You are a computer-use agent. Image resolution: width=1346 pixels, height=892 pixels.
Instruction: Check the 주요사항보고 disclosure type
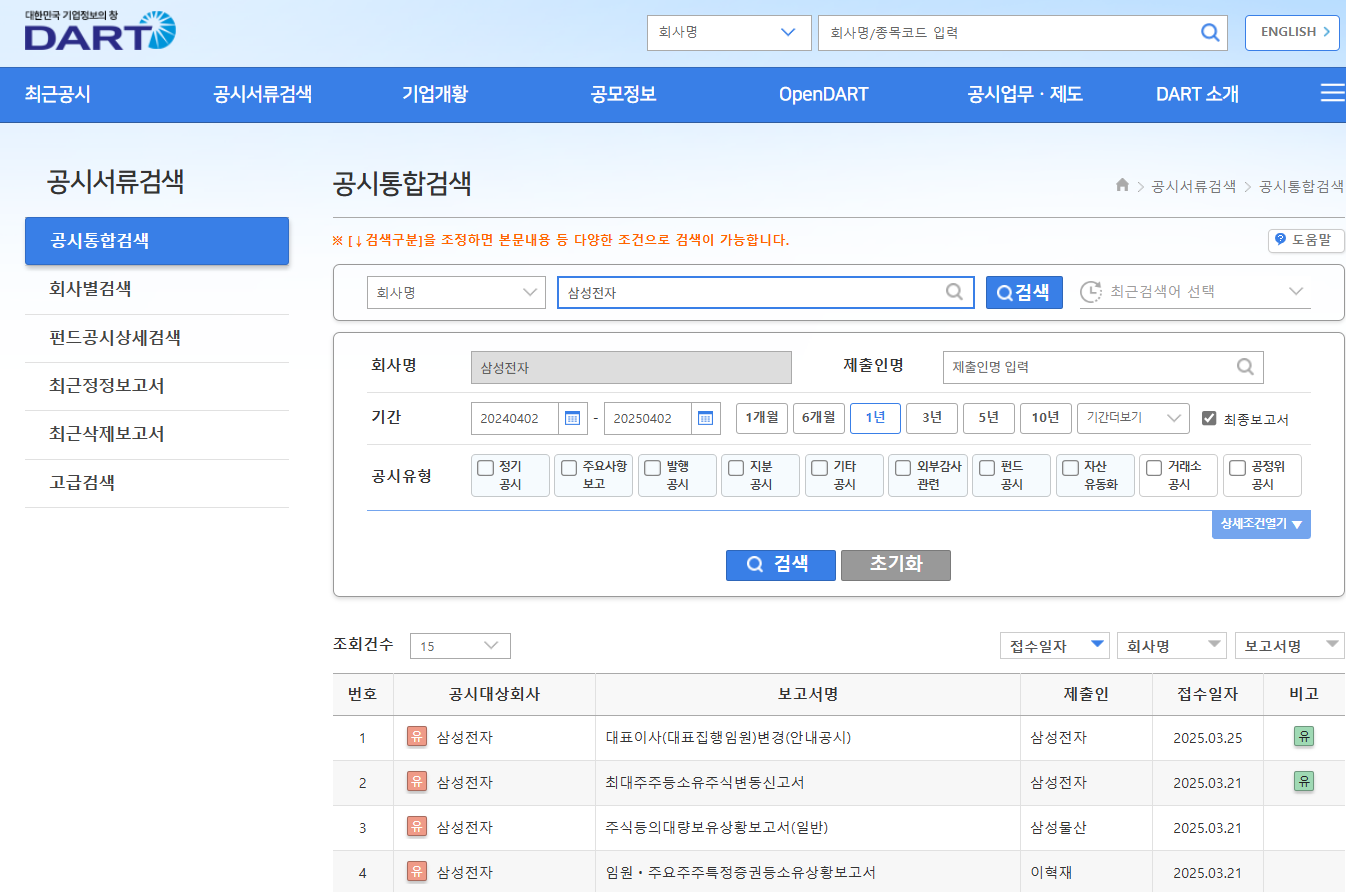[569, 467]
